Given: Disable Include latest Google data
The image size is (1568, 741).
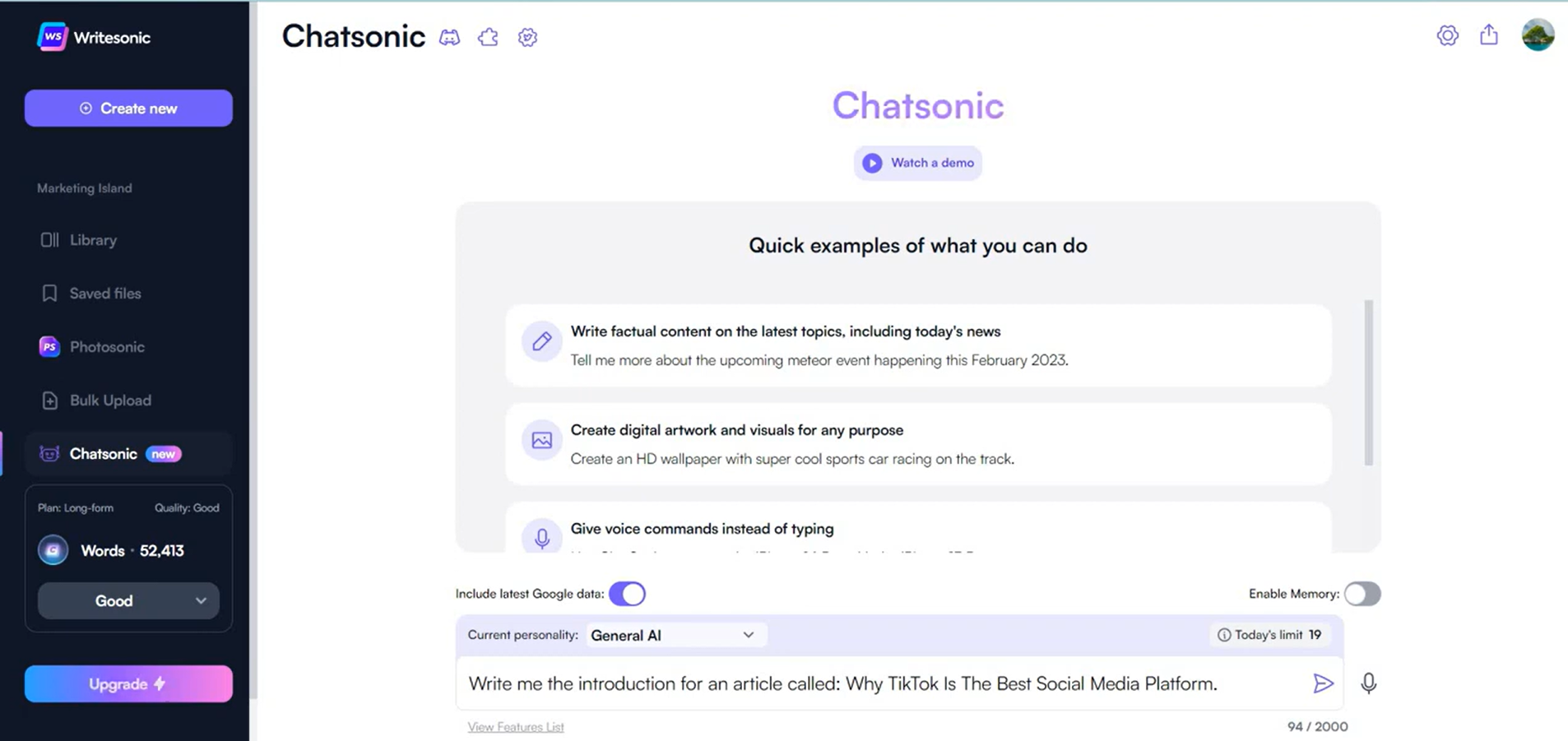Looking at the screenshot, I should (627, 593).
